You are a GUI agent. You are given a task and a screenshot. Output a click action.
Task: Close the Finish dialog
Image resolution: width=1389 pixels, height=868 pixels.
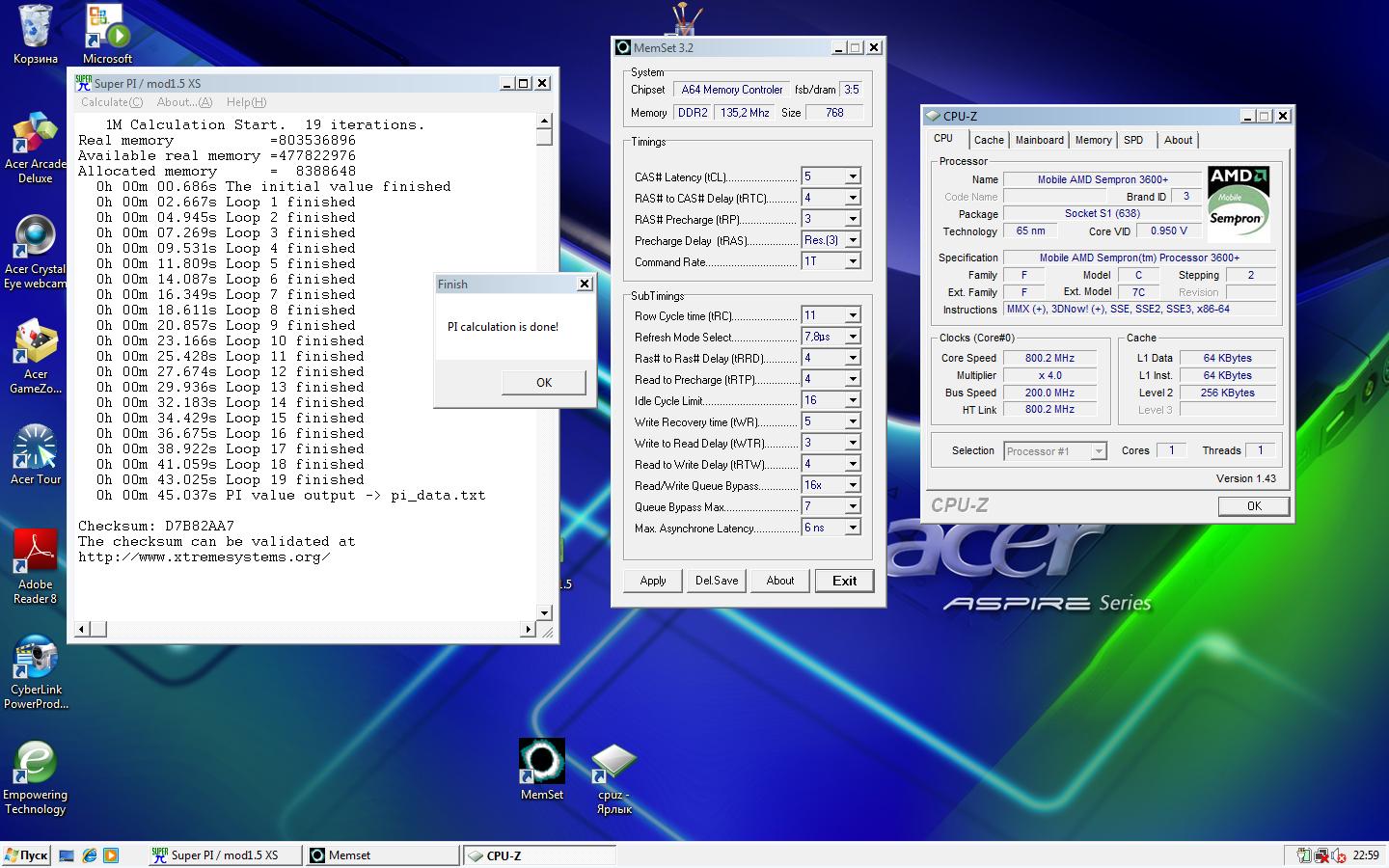pyautogui.click(x=584, y=284)
